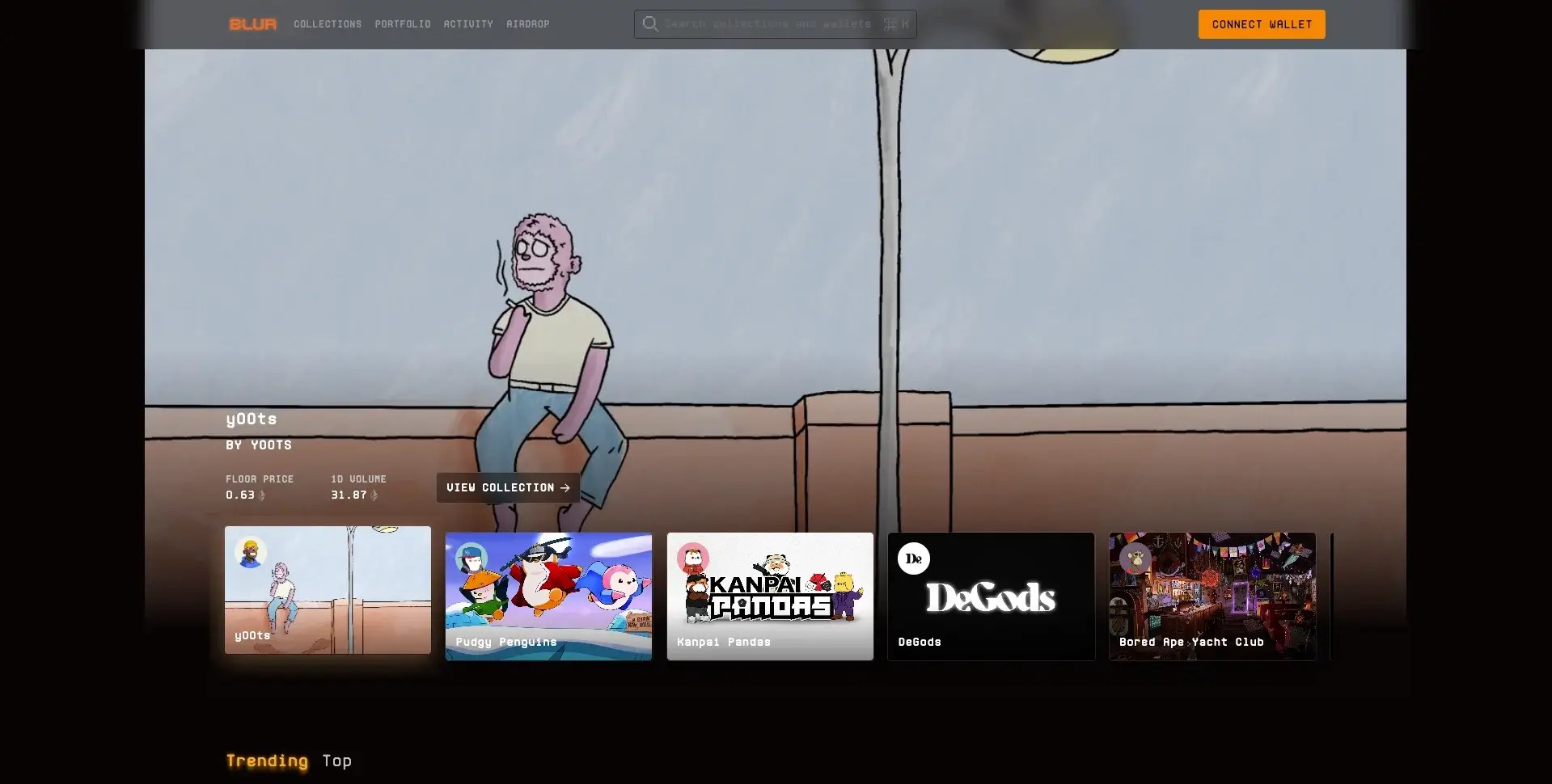
Task: Open the Portfolio page
Action: point(403,24)
